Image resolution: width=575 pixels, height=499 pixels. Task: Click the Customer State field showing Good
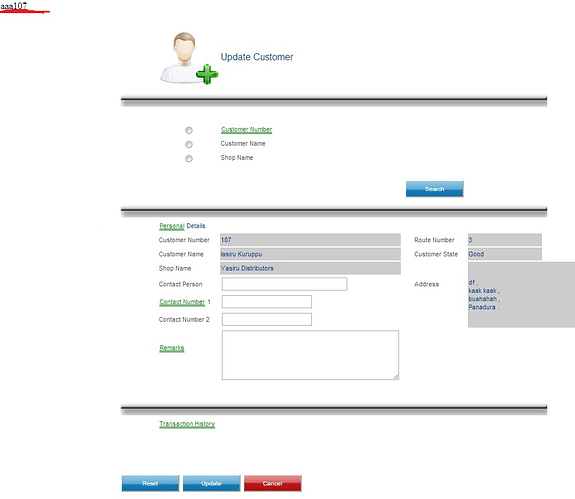point(505,254)
